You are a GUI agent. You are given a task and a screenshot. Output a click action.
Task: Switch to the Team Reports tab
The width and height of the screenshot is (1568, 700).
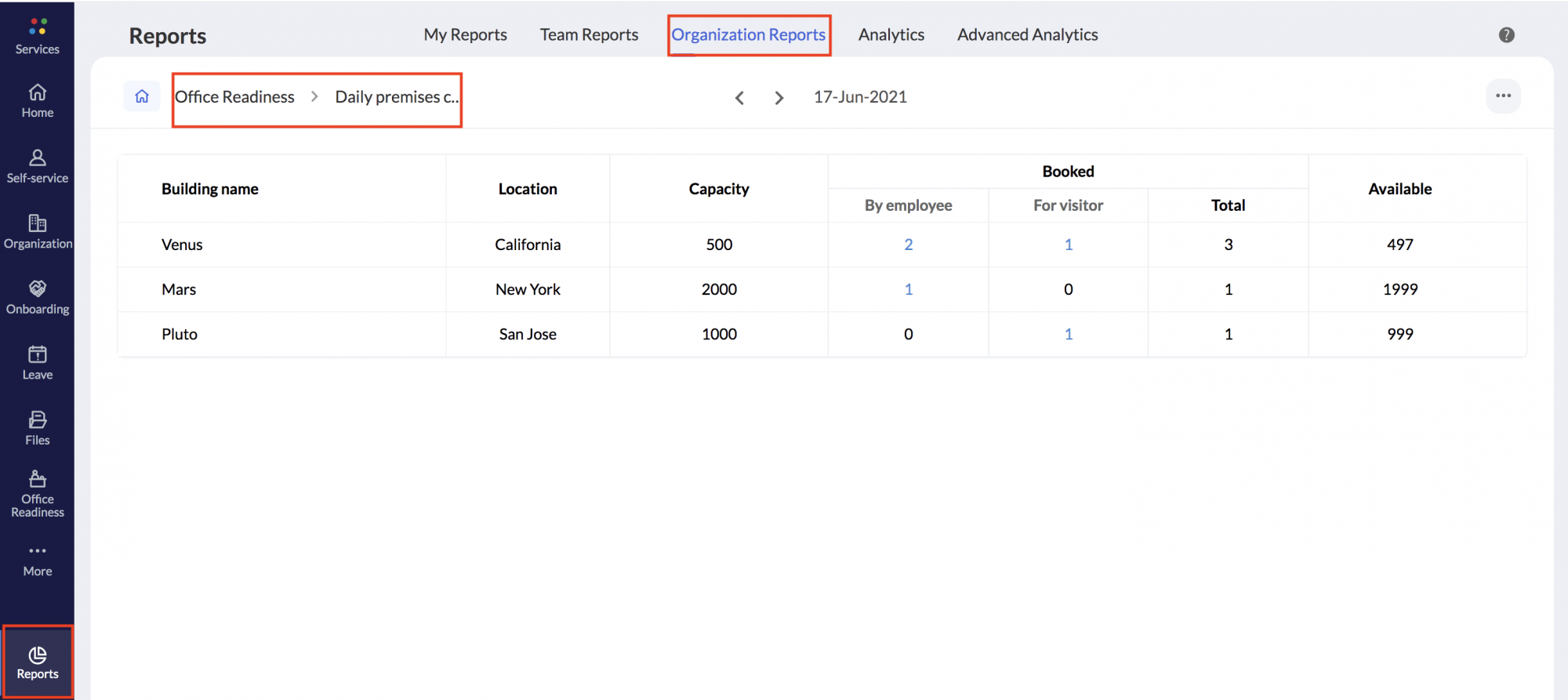point(589,35)
